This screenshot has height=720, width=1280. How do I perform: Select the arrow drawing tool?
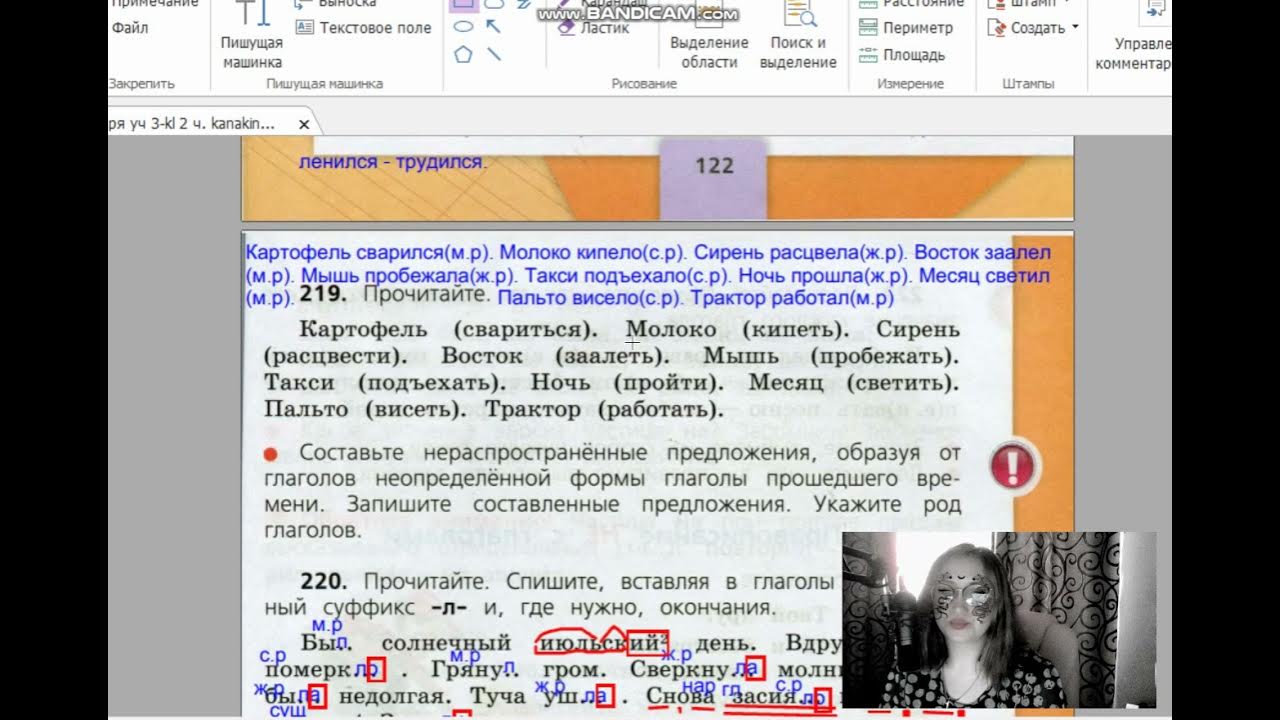coord(494,27)
